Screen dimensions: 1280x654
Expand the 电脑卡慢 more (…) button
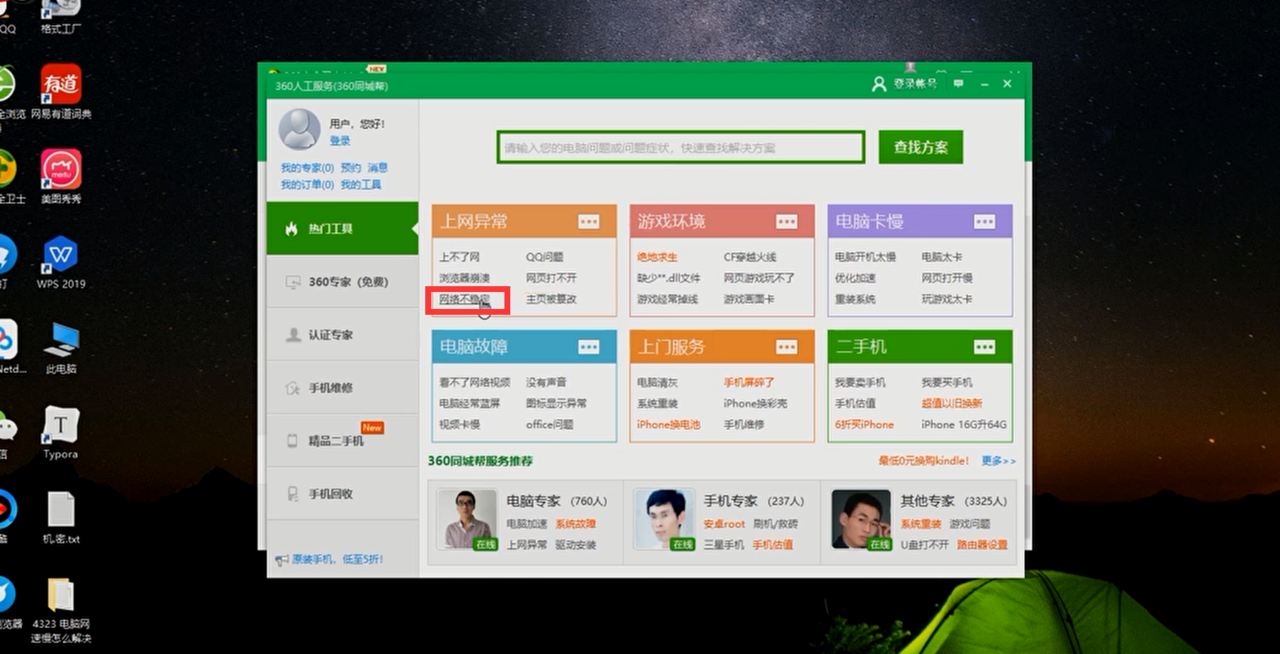pos(985,221)
